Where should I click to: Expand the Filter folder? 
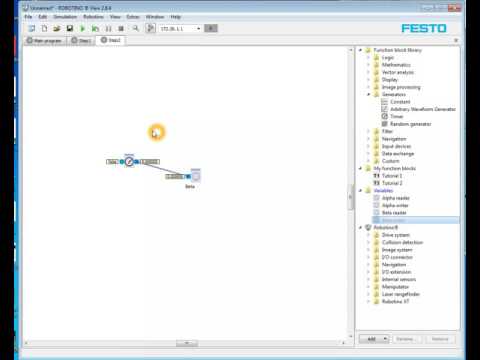click(369, 131)
